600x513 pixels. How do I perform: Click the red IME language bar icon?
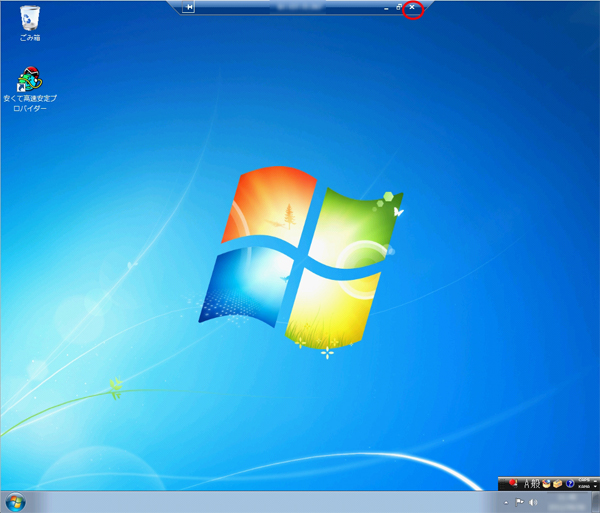[x=513, y=483]
